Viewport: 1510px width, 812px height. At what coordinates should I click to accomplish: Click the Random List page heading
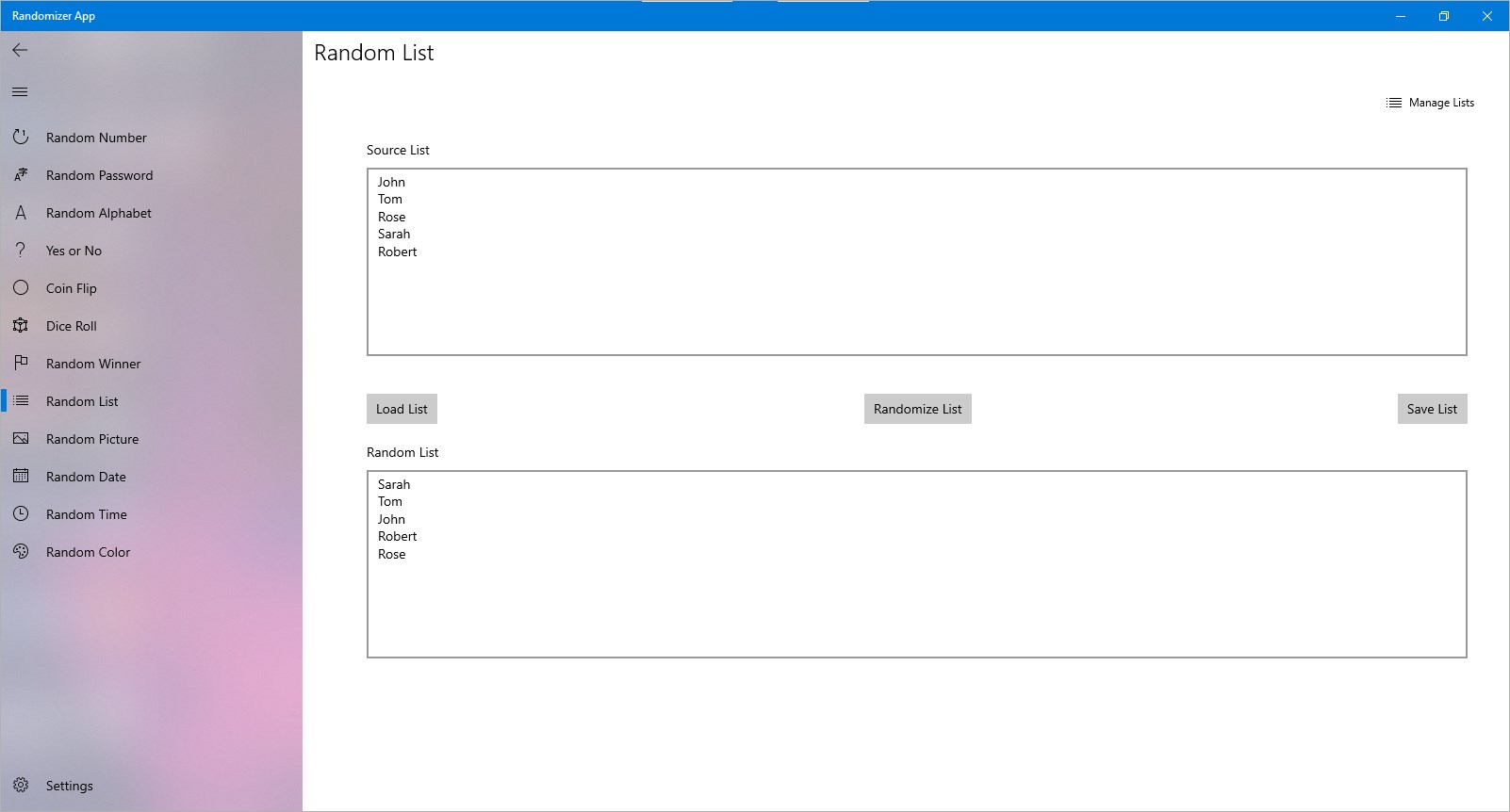pos(374,53)
